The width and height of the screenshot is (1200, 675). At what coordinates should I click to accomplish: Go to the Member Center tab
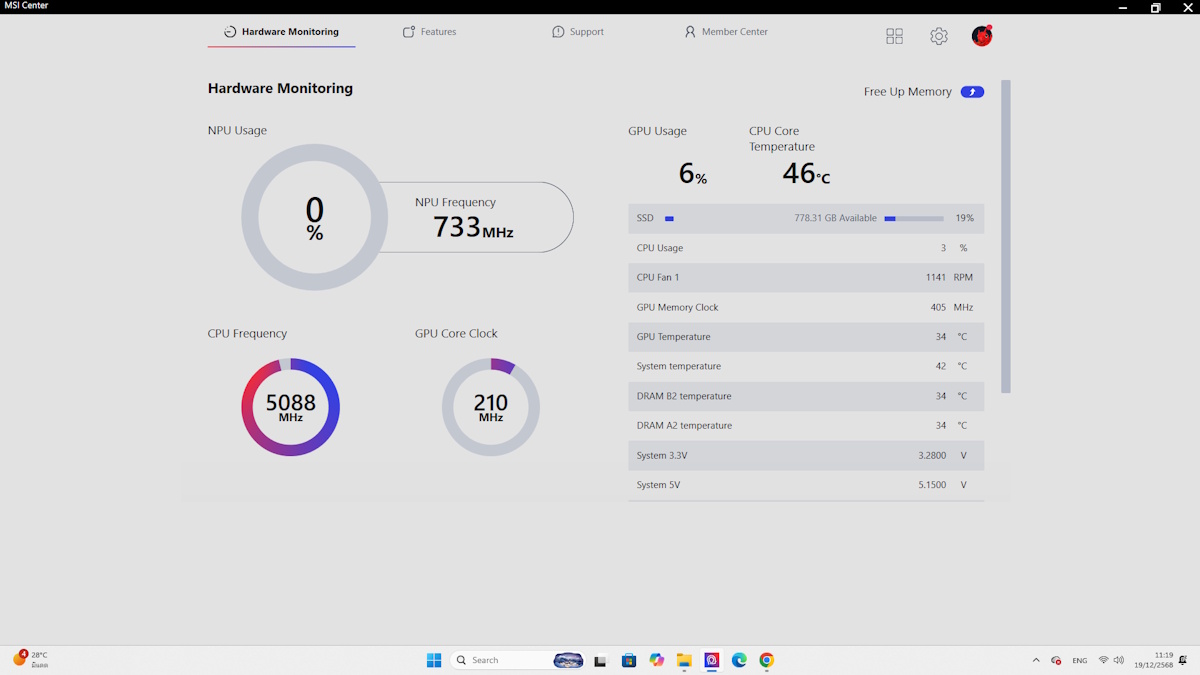coord(726,32)
